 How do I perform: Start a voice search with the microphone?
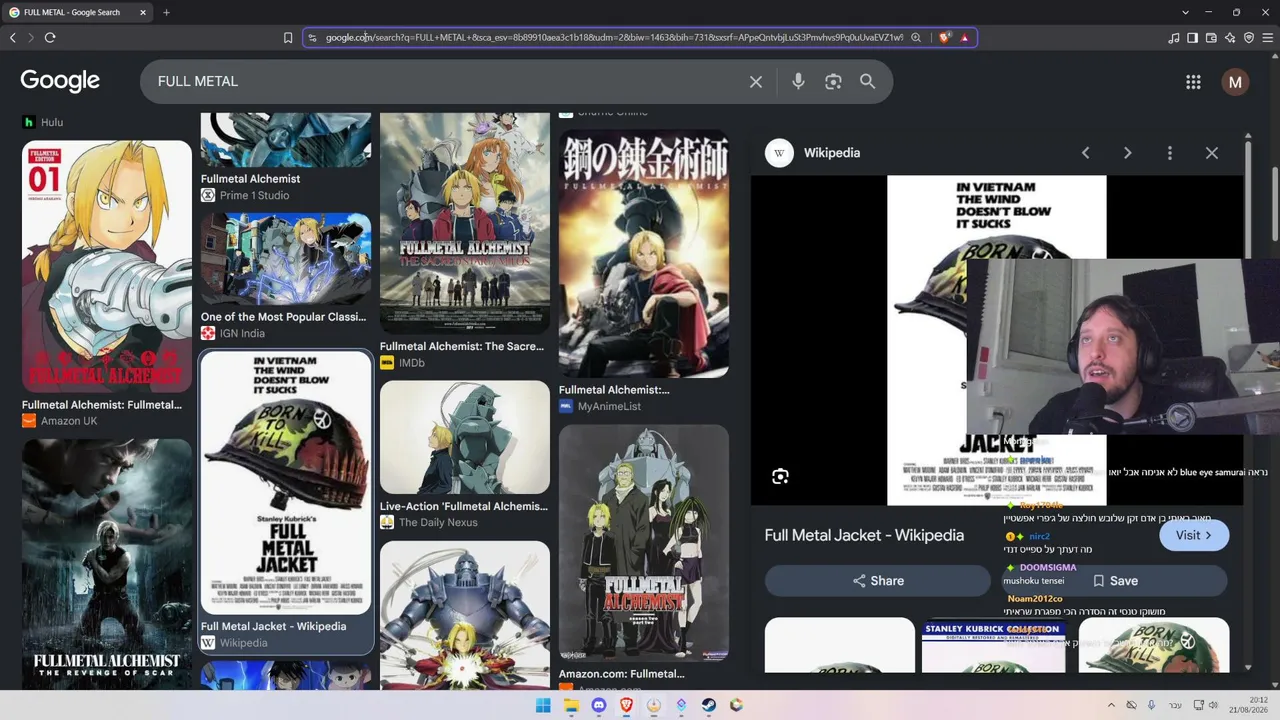click(x=798, y=82)
